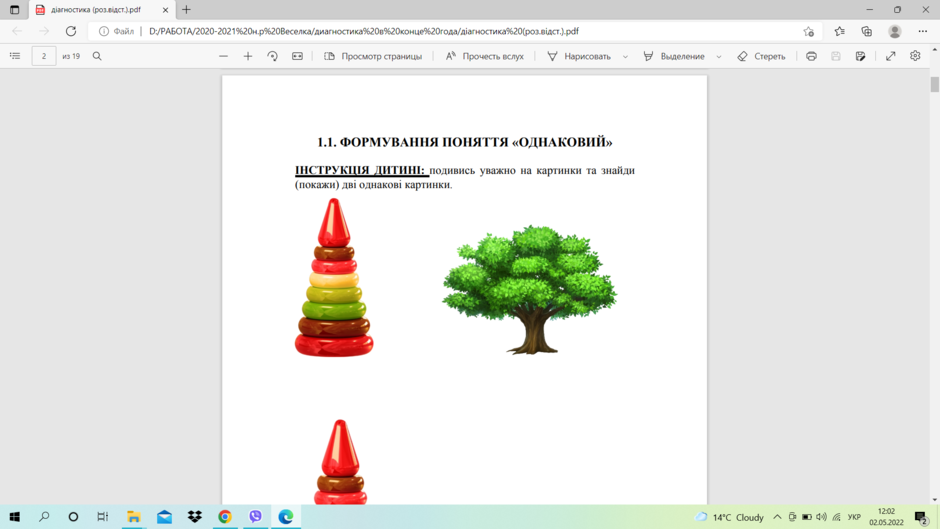The image size is (940, 529).
Task: Click the fit to page icon
Action: click(x=297, y=56)
